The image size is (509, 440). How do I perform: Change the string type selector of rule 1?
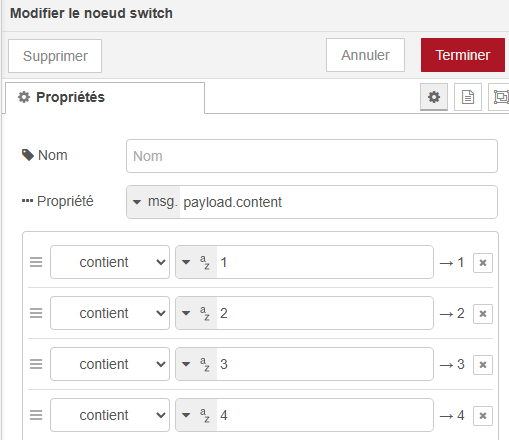pyautogui.click(x=196, y=262)
